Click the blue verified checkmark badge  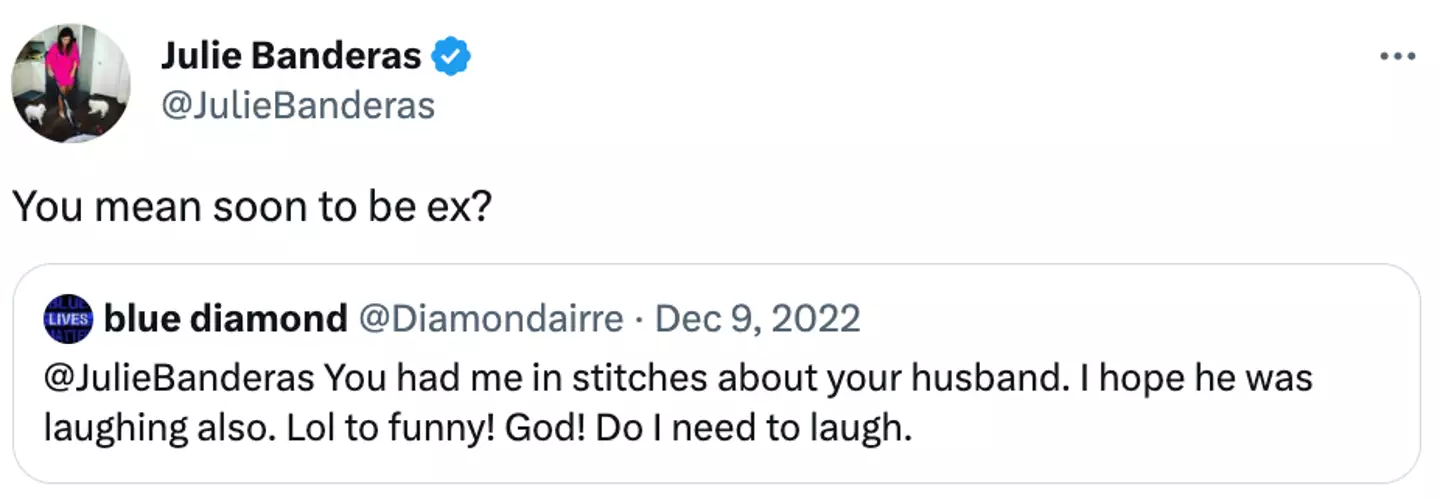451,57
